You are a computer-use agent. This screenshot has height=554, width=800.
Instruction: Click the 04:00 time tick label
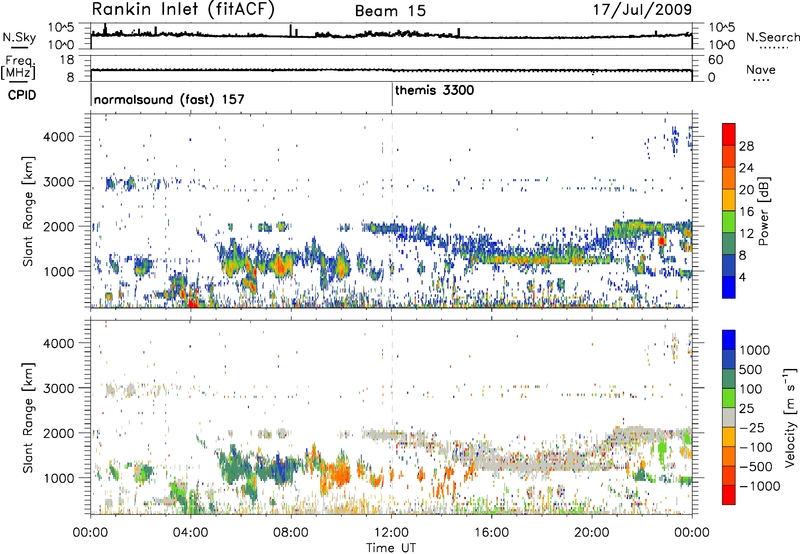(x=190, y=532)
